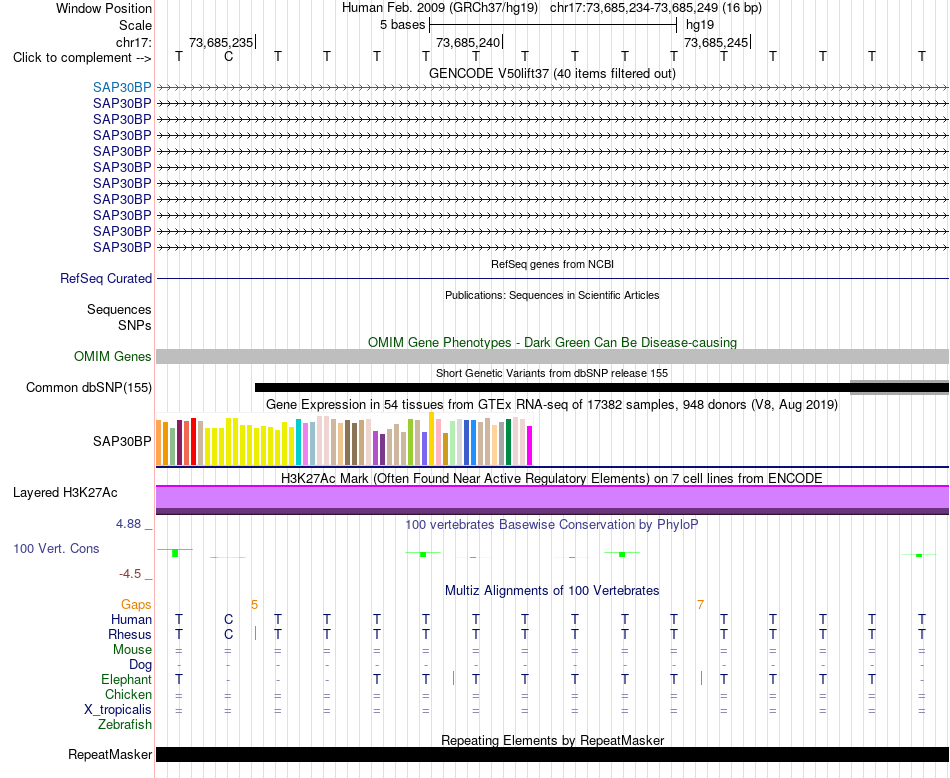950x778 pixels.
Task: Click the 'Layered H3K27Ac' label
Action: tap(65, 493)
